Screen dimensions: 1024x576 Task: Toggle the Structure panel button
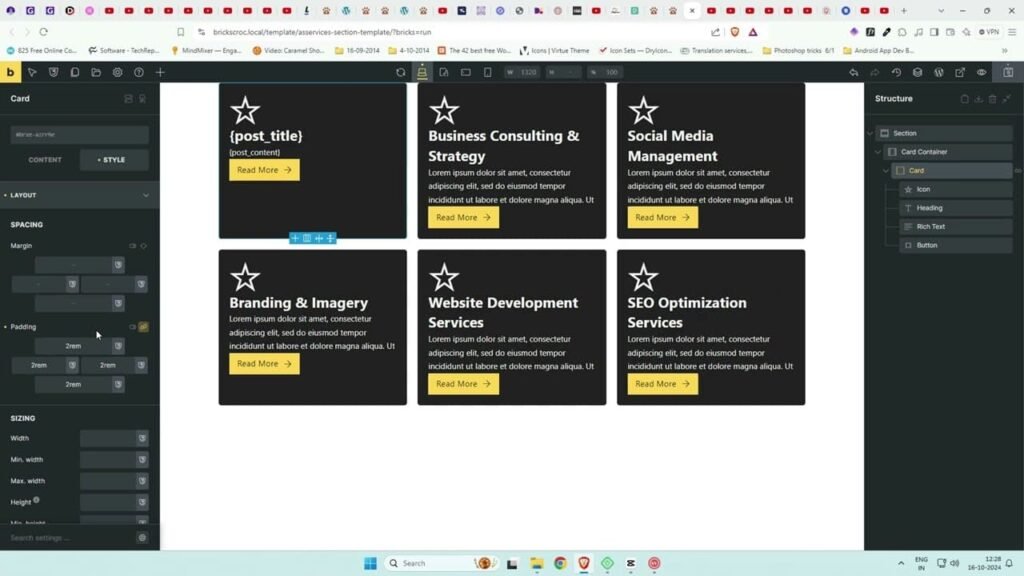click(1008, 72)
